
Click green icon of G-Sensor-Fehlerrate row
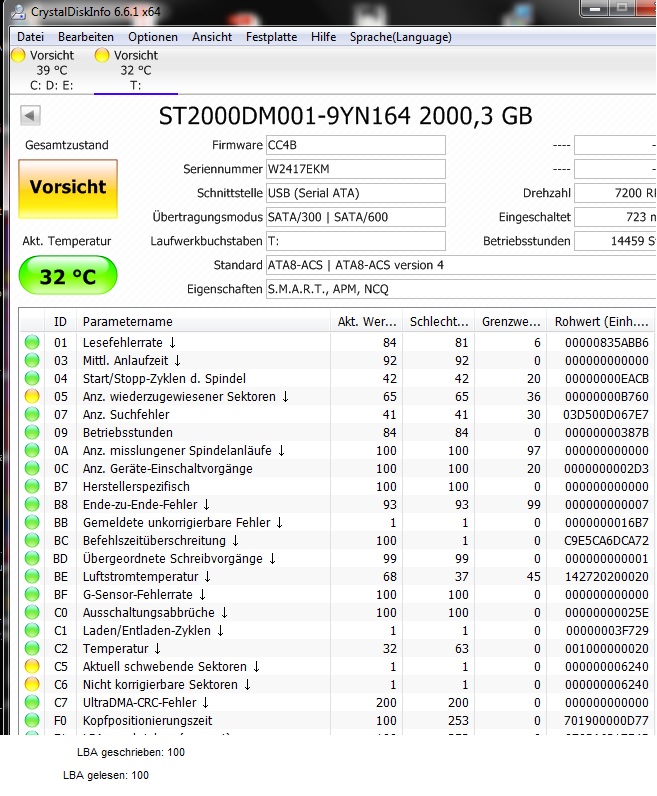click(x=32, y=594)
